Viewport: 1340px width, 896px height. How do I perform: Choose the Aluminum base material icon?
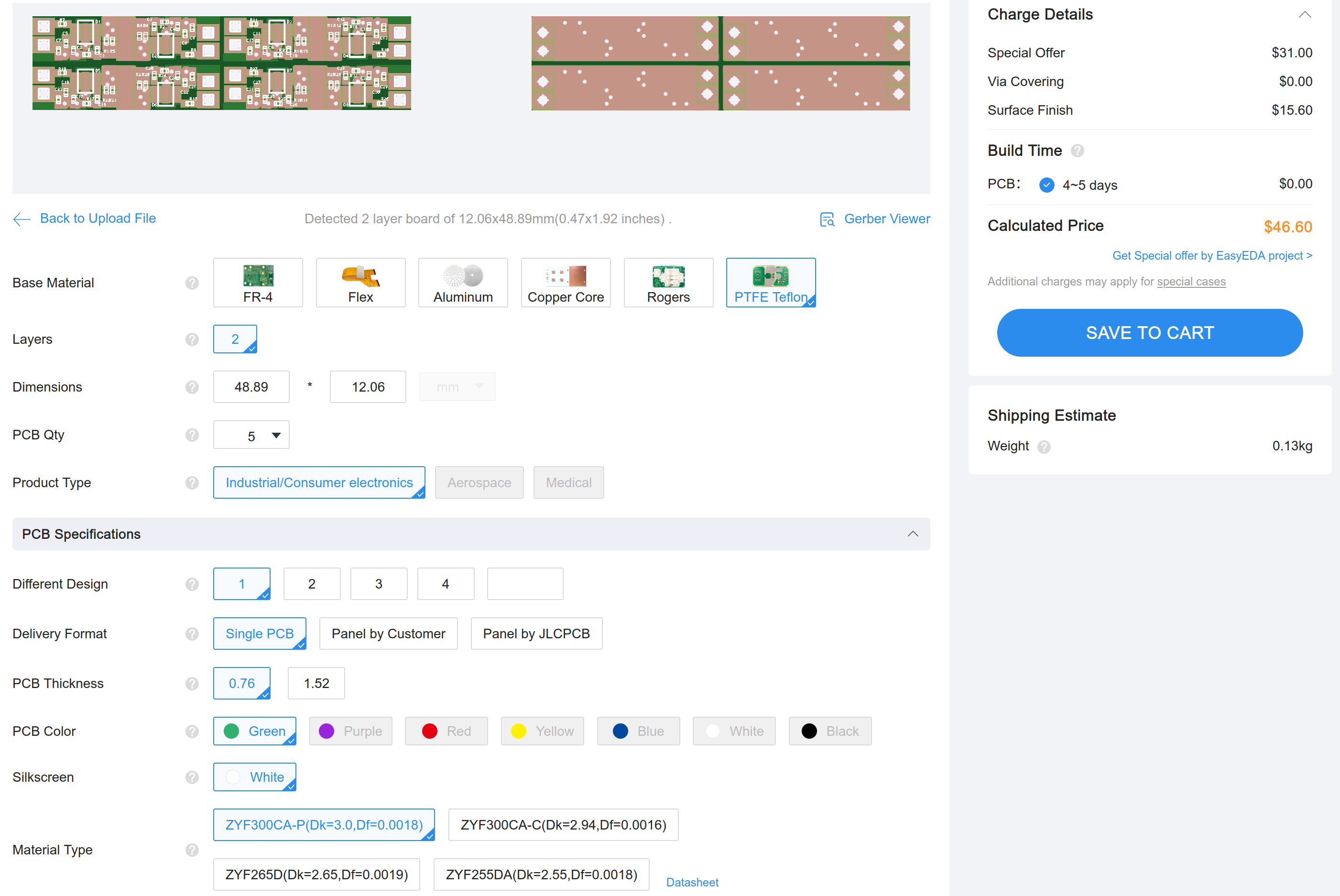pyautogui.click(x=463, y=276)
